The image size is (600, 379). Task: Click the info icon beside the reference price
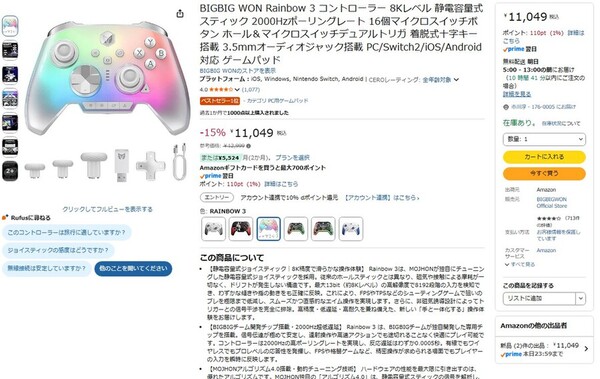click(x=249, y=146)
